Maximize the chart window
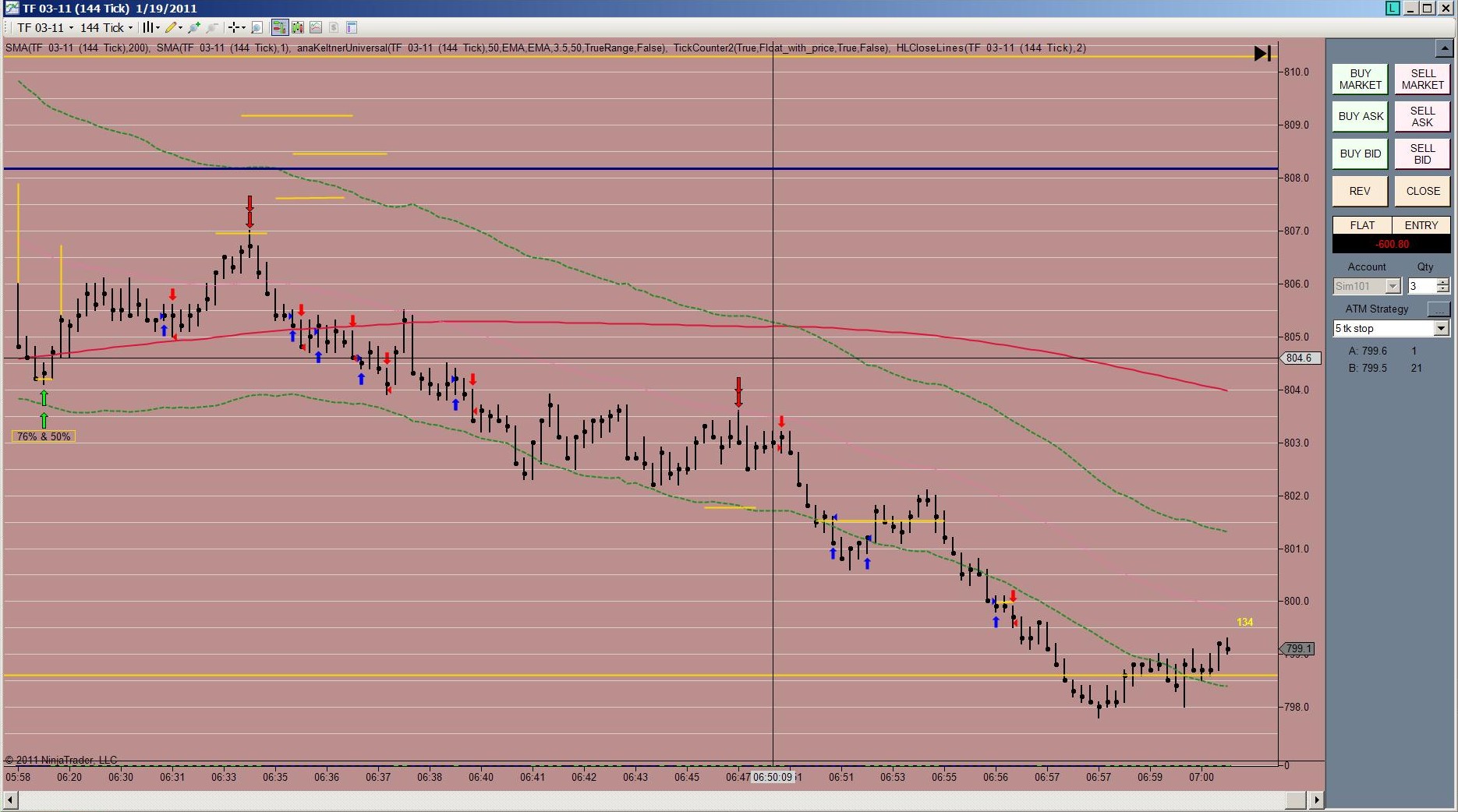 point(1428,8)
